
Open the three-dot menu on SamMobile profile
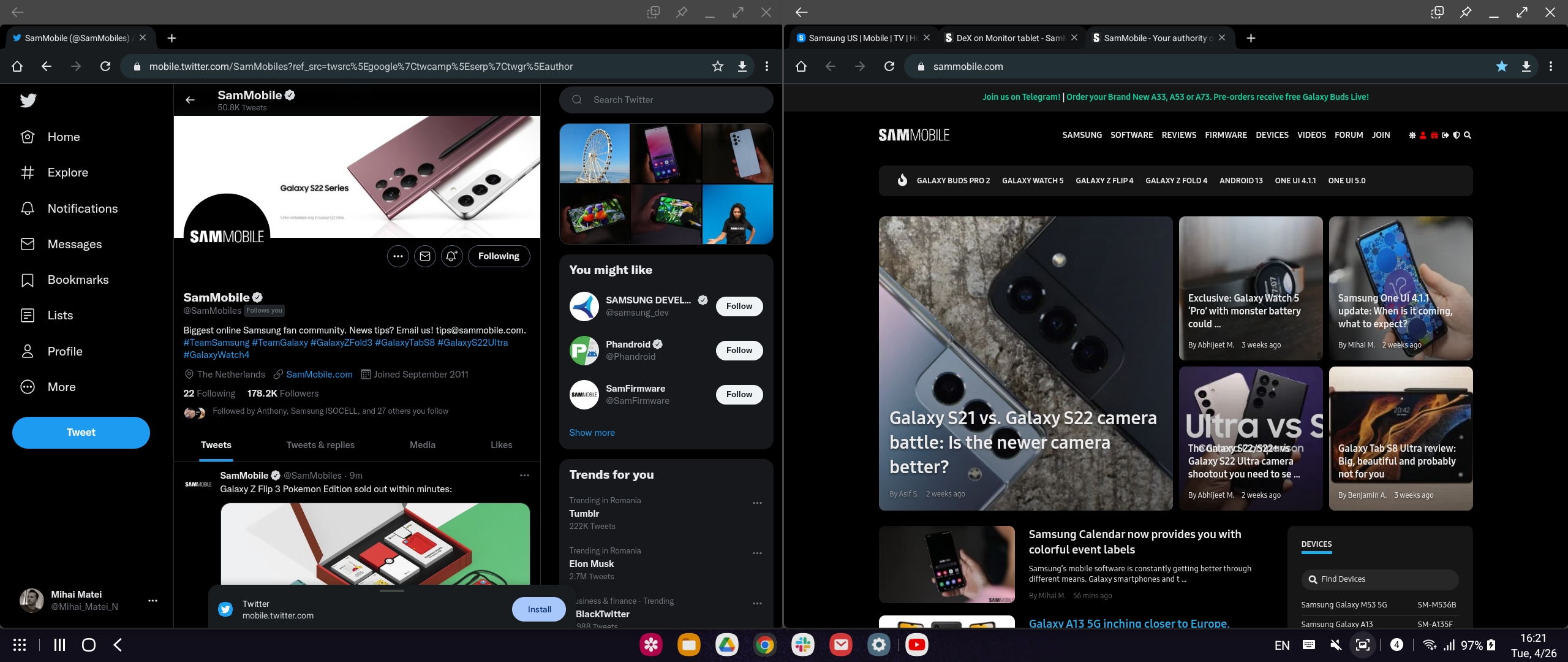(x=398, y=256)
